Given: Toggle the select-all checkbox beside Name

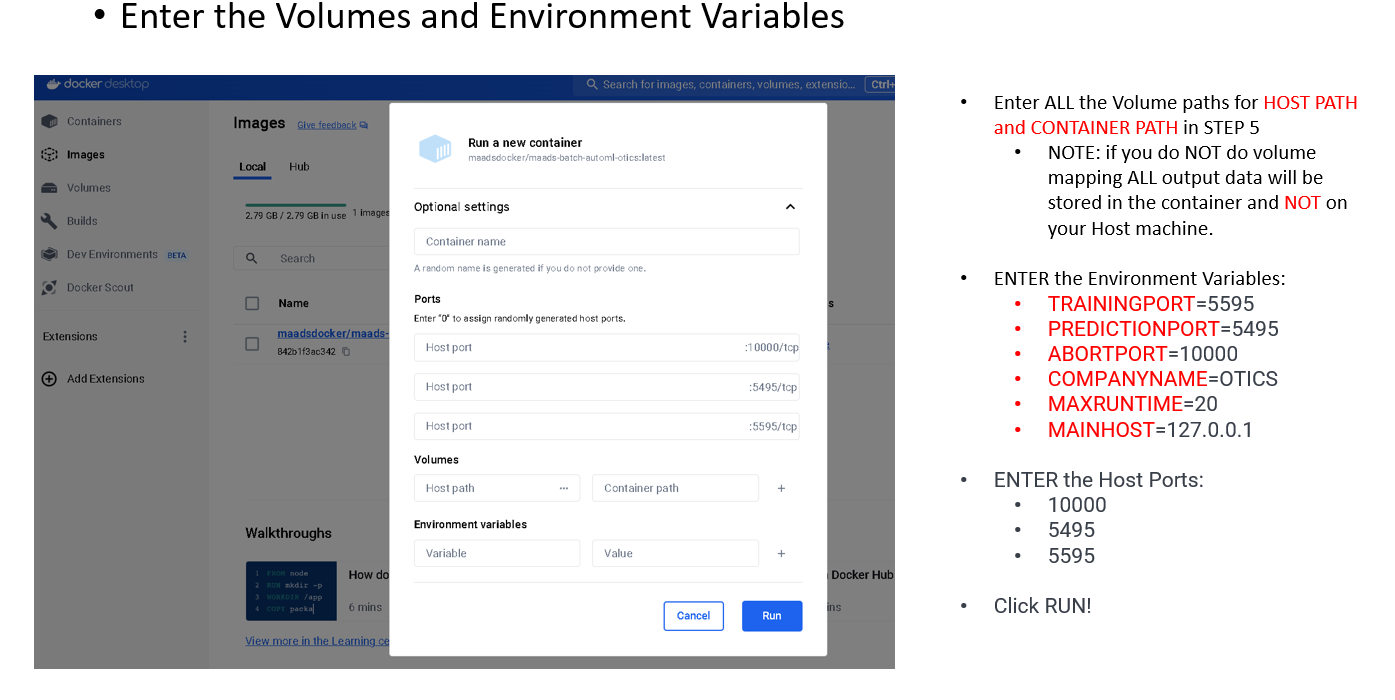Looking at the screenshot, I should tap(253, 303).
